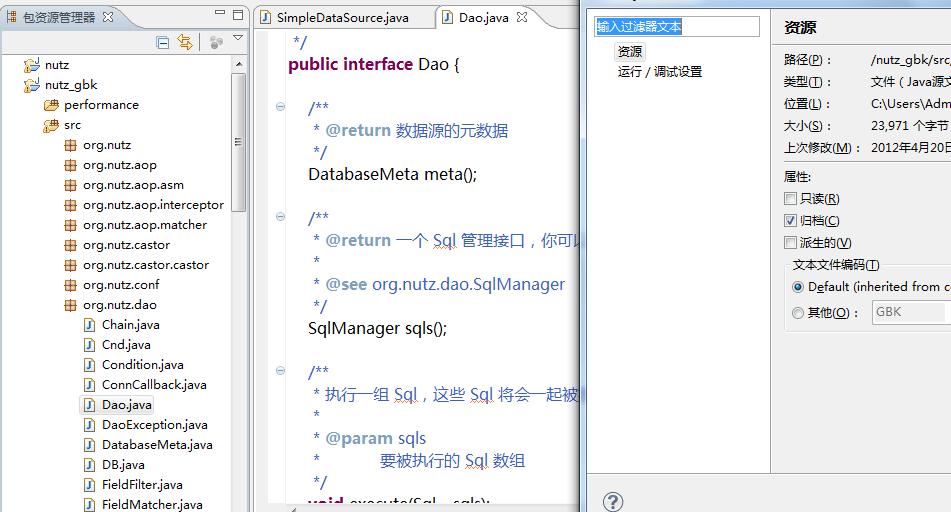The height and width of the screenshot is (512, 951).
Task: Click the Package Explorer scrollbar up arrow
Action: (x=239, y=64)
